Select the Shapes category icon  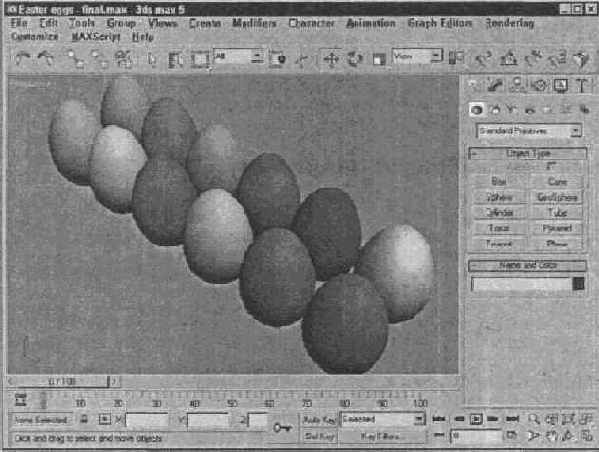tap(495, 110)
